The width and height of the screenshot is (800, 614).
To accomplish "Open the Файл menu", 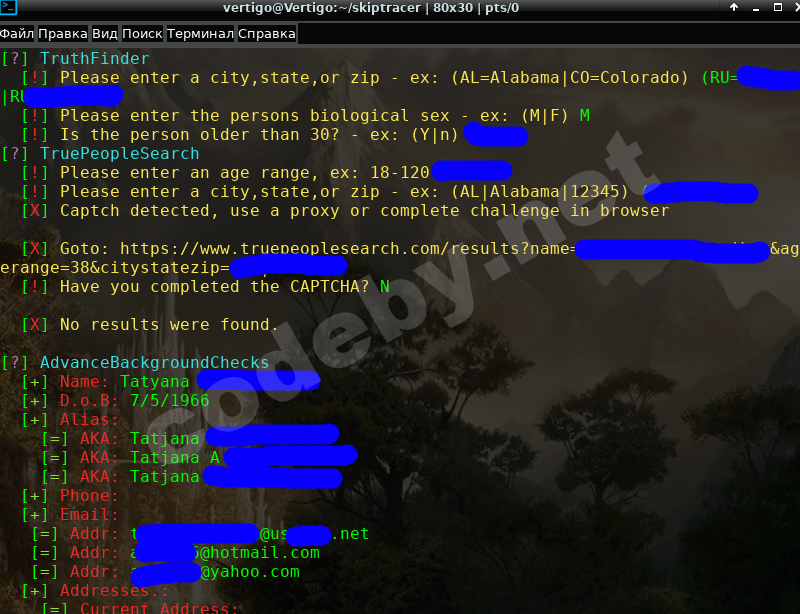I will click(17, 34).
